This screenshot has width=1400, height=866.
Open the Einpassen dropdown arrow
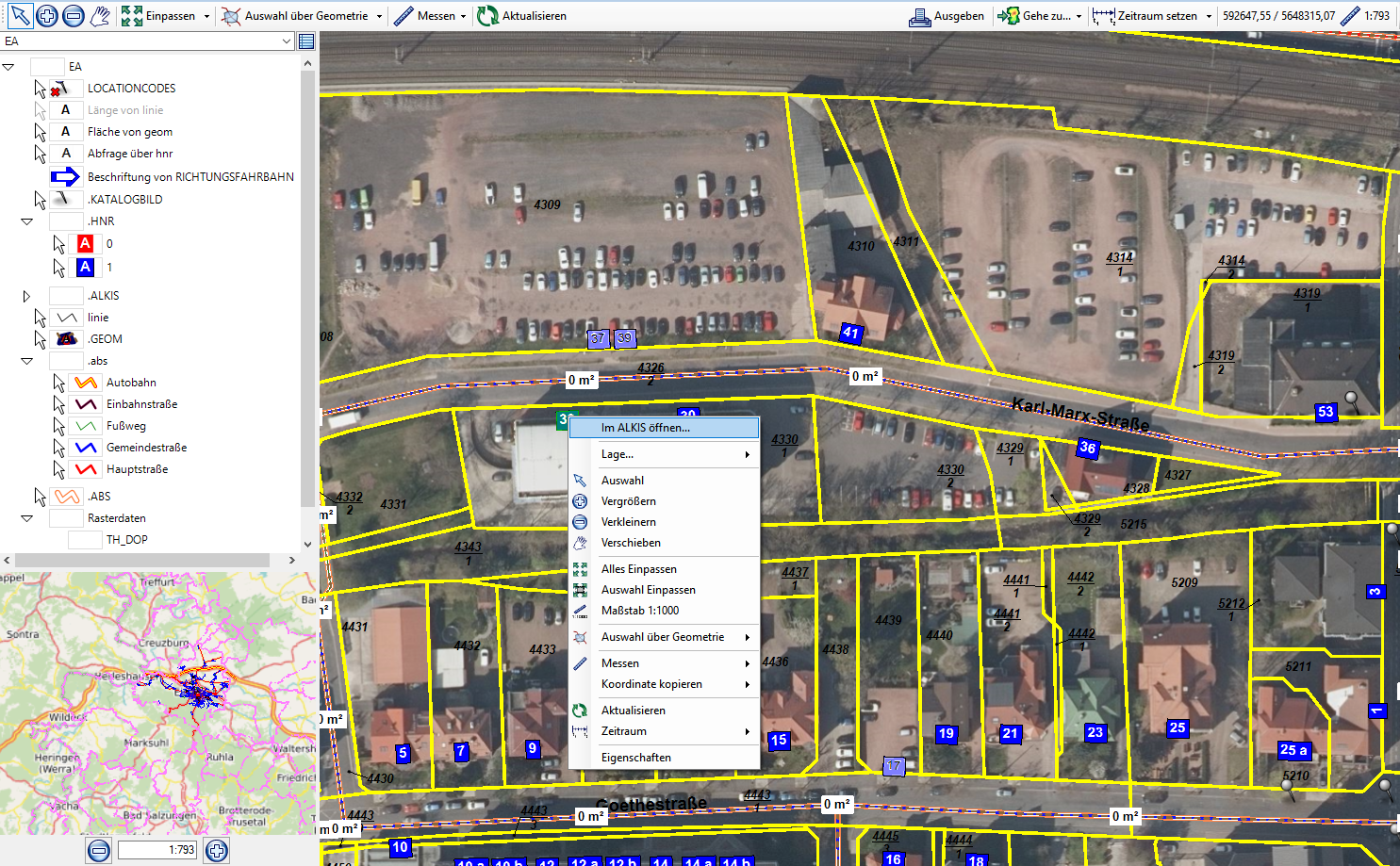pyautogui.click(x=207, y=16)
